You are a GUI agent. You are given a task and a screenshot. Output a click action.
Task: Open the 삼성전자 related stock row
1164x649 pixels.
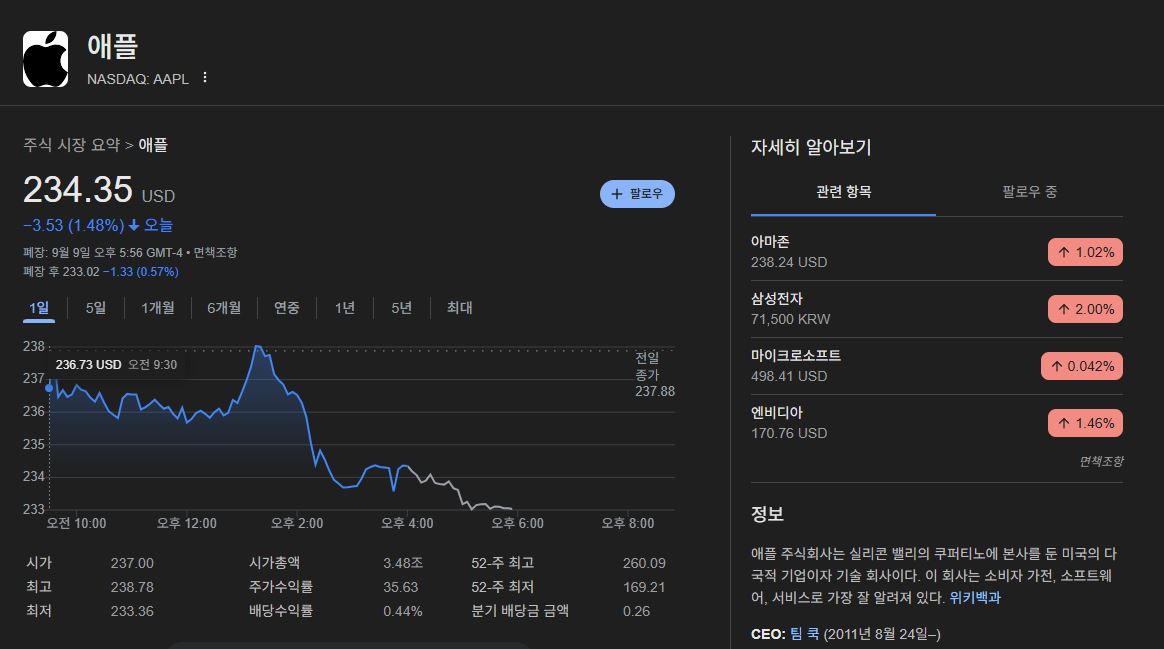click(x=937, y=309)
